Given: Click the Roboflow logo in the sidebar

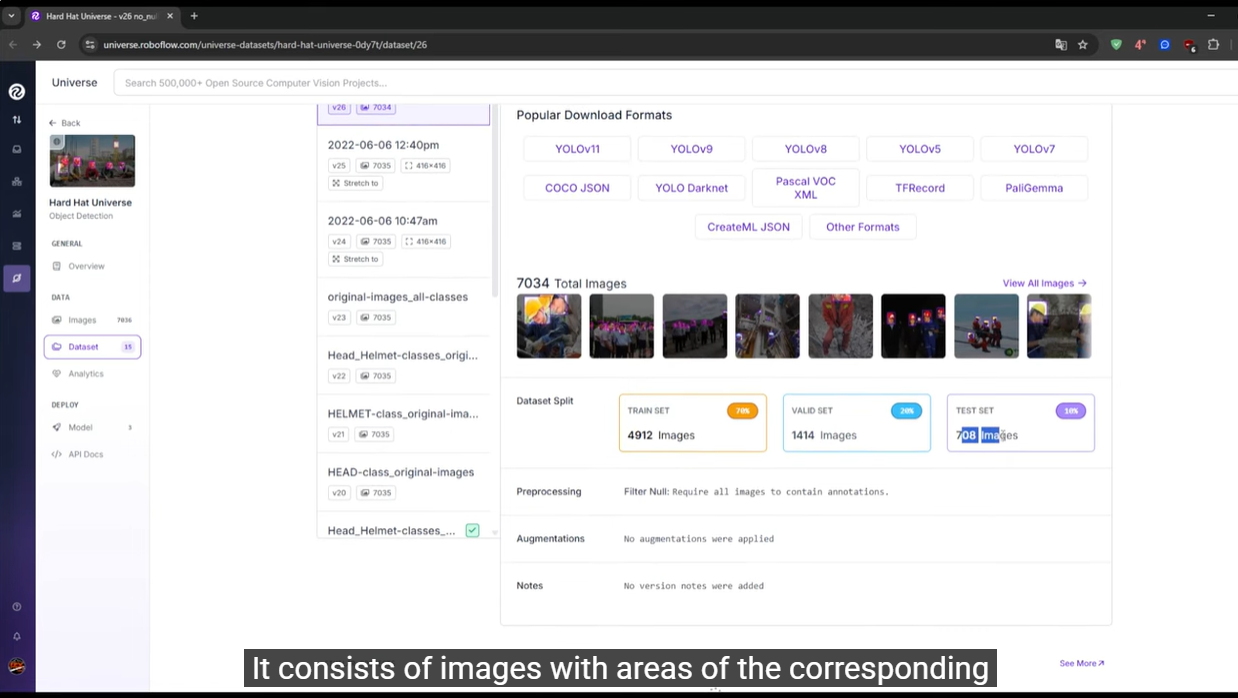Looking at the screenshot, I should pyautogui.click(x=17, y=91).
